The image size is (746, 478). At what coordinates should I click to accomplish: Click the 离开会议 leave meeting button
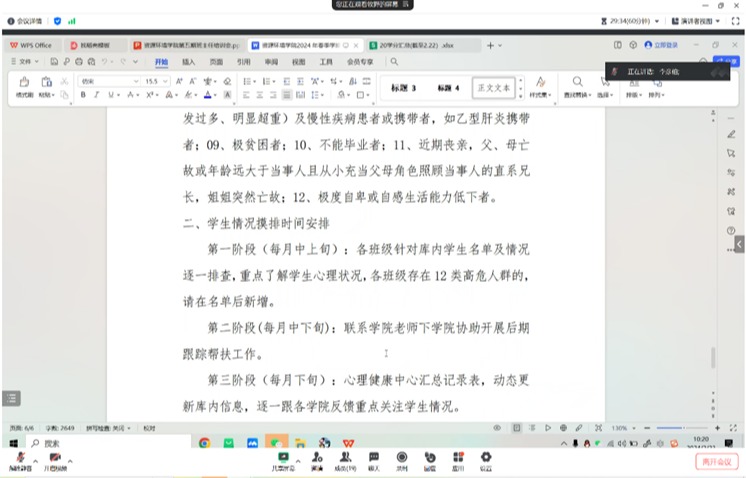pyautogui.click(x=716, y=461)
